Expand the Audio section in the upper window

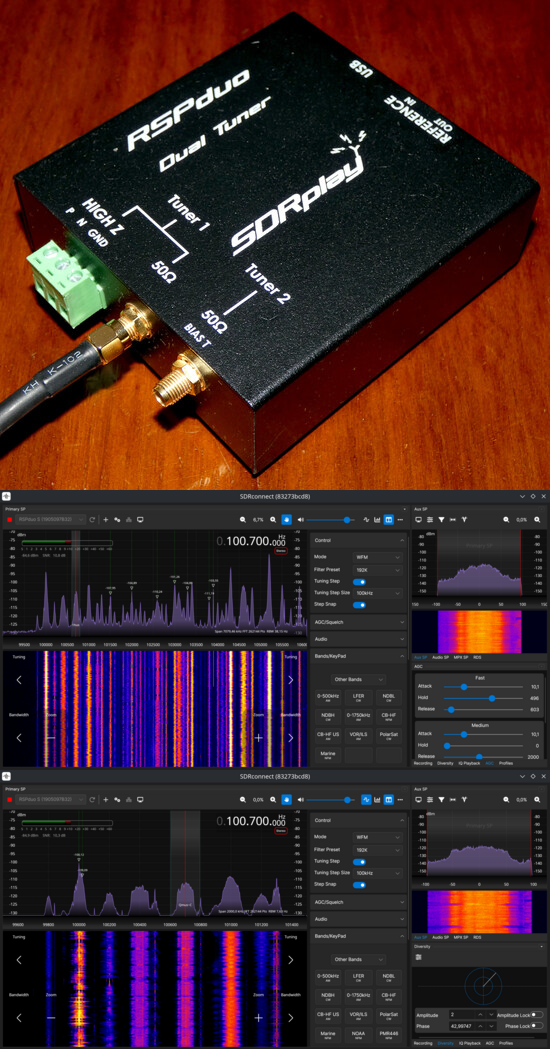tap(359, 639)
